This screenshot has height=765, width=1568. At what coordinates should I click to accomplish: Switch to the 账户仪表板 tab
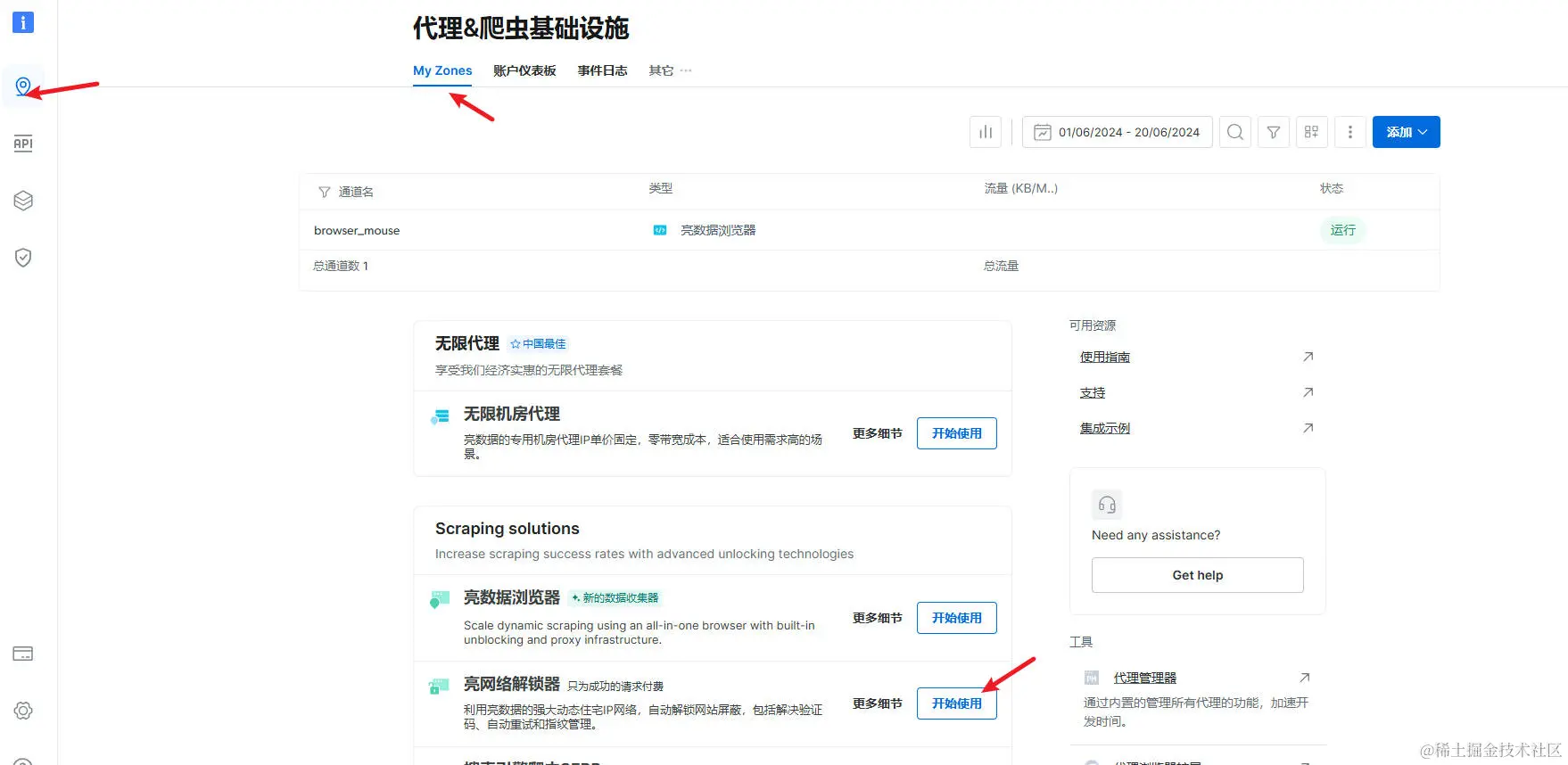click(524, 70)
